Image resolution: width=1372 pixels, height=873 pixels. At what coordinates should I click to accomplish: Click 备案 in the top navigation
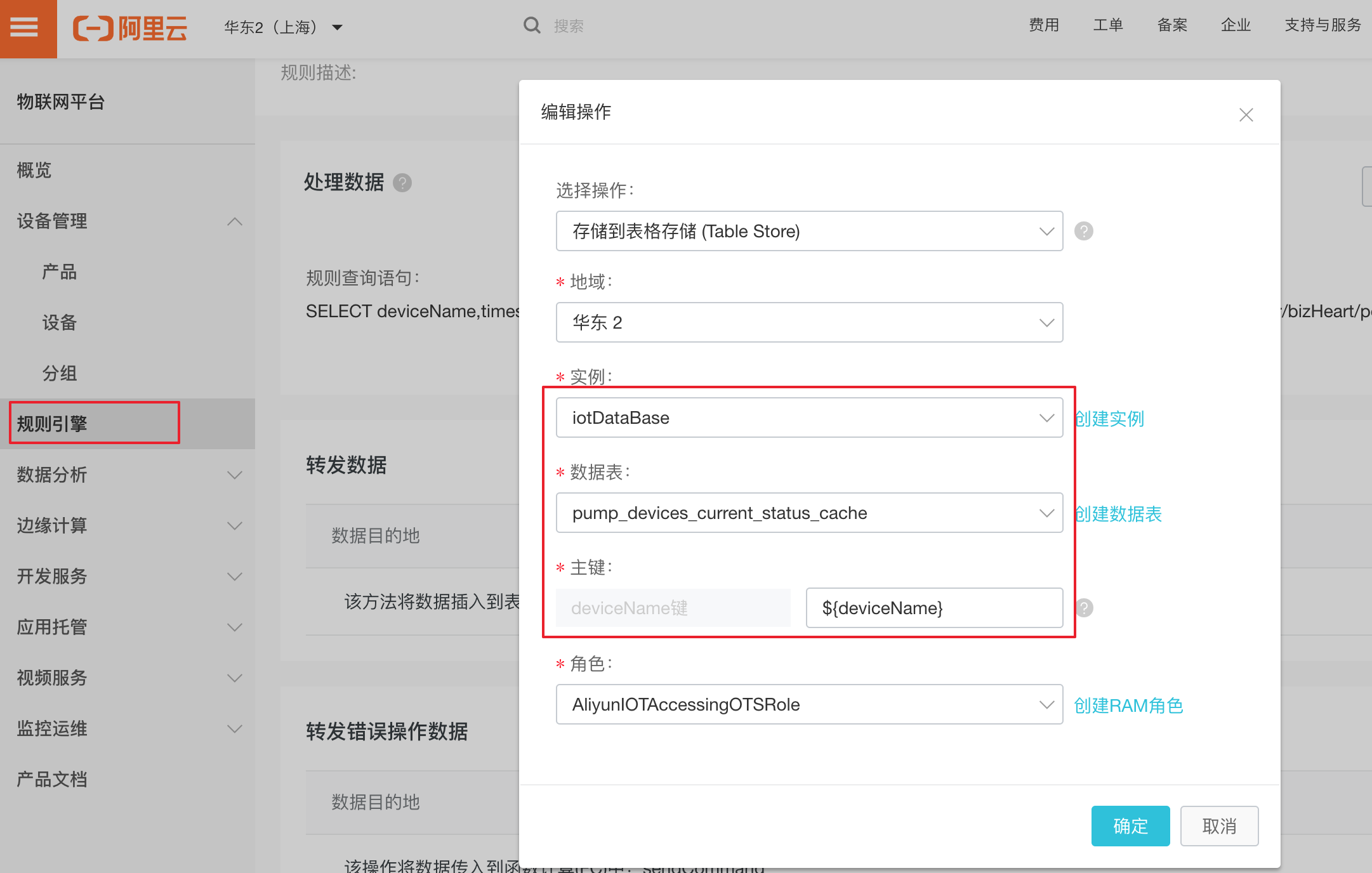click(x=1172, y=25)
